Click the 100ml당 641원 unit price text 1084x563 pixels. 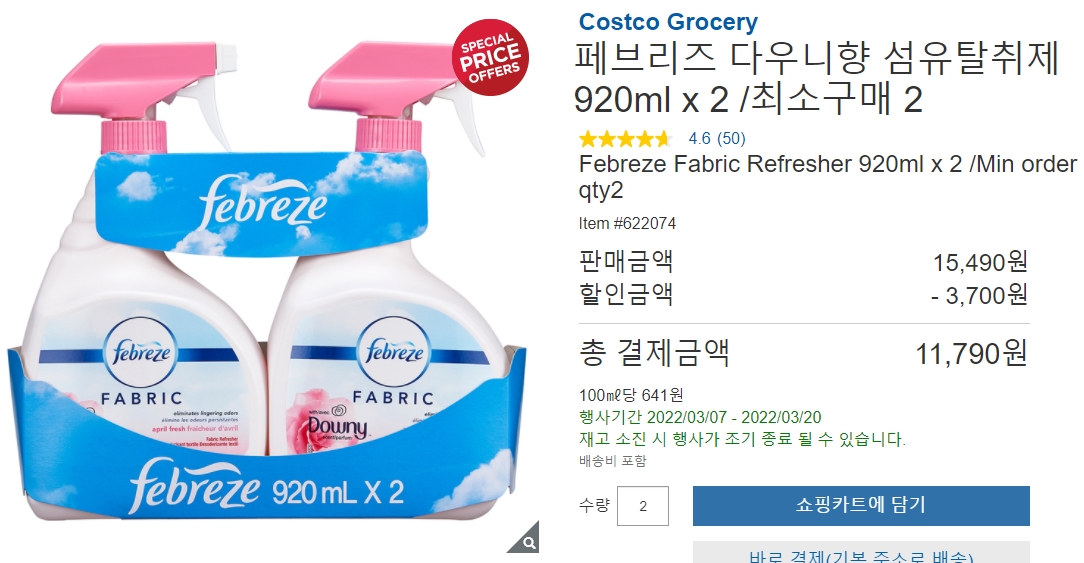click(631, 395)
